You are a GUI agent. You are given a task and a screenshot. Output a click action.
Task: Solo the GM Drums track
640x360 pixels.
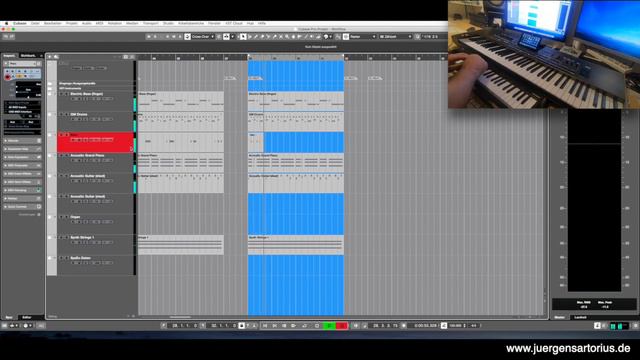pos(67,114)
